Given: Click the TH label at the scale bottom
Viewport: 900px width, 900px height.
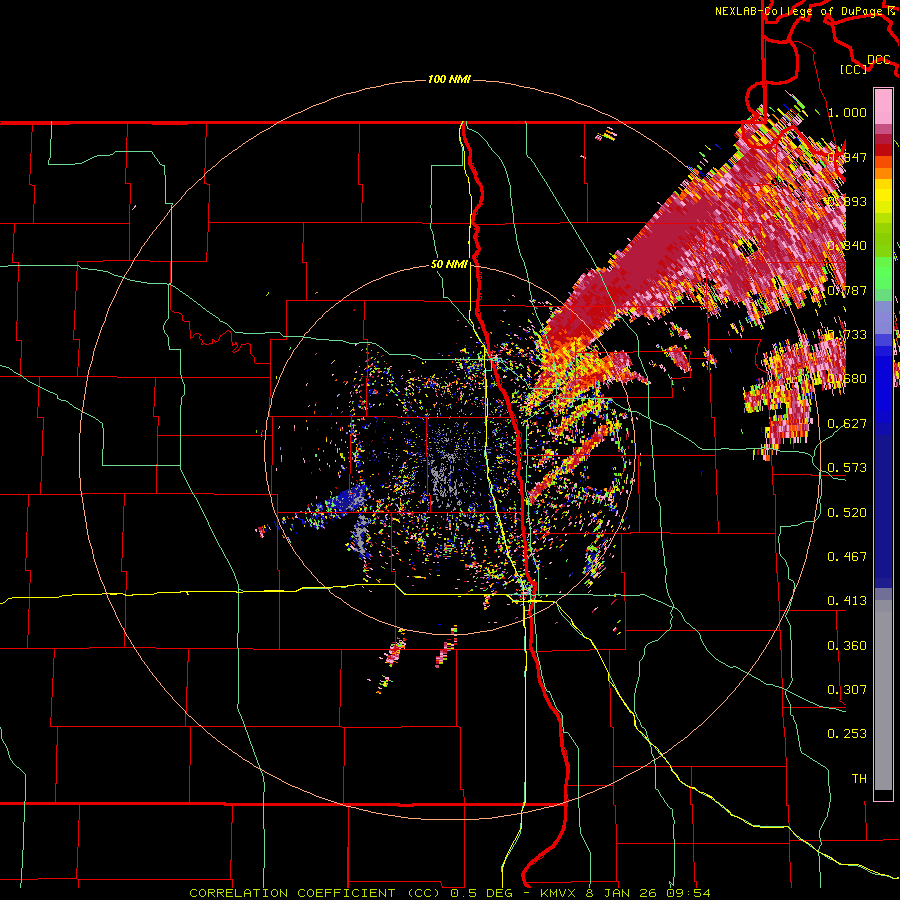Looking at the screenshot, I should click(859, 779).
